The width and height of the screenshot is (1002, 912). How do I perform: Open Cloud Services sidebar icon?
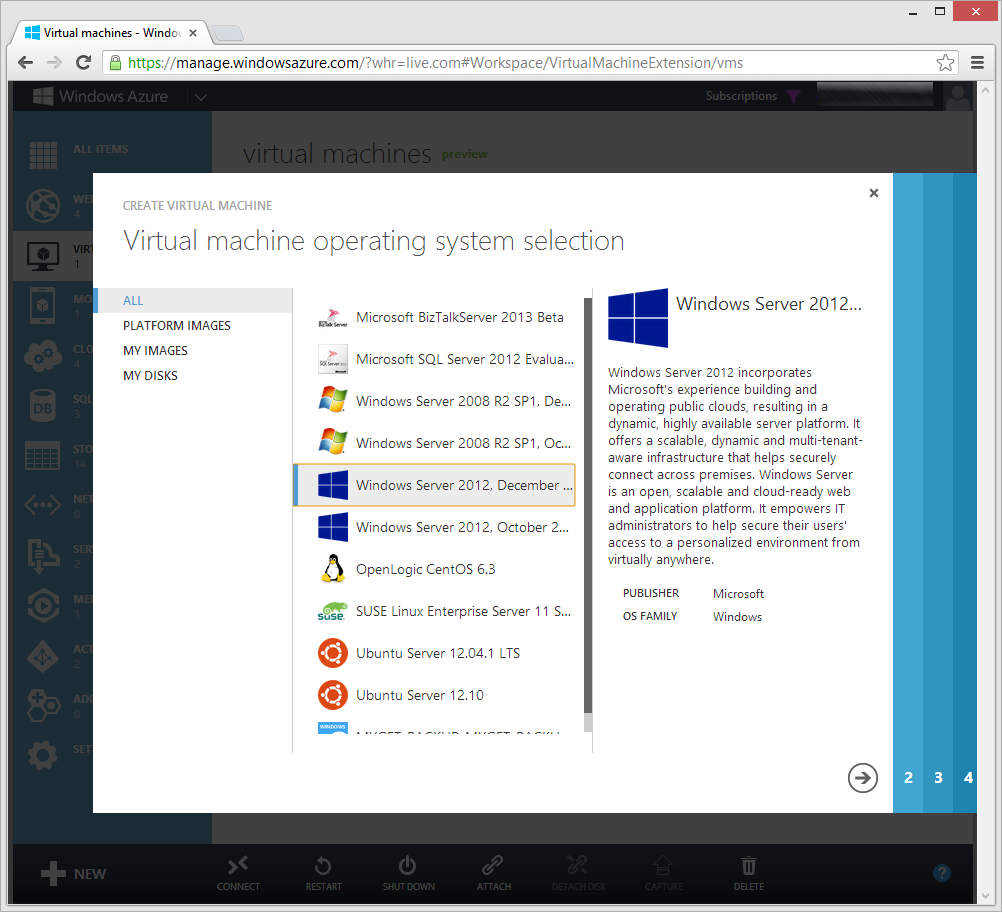click(x=43, y=356)
